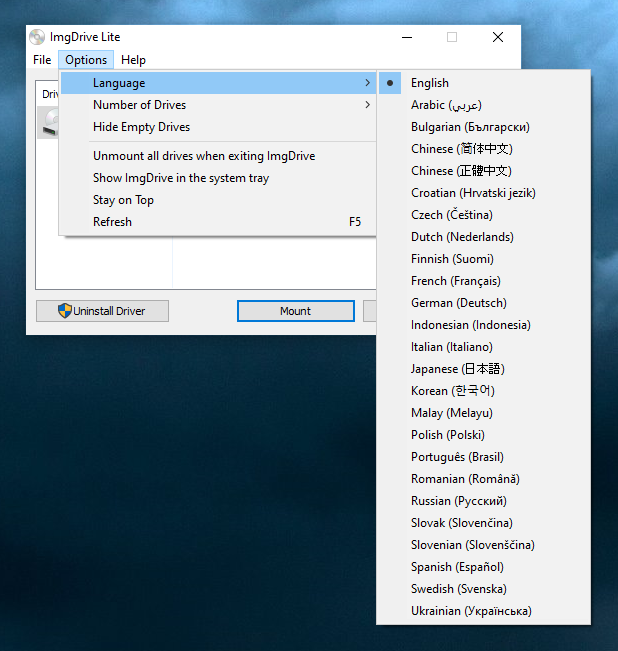Choose Italian (Italiano) language
The width and height of the screenshot is (618, 651).
484,347
